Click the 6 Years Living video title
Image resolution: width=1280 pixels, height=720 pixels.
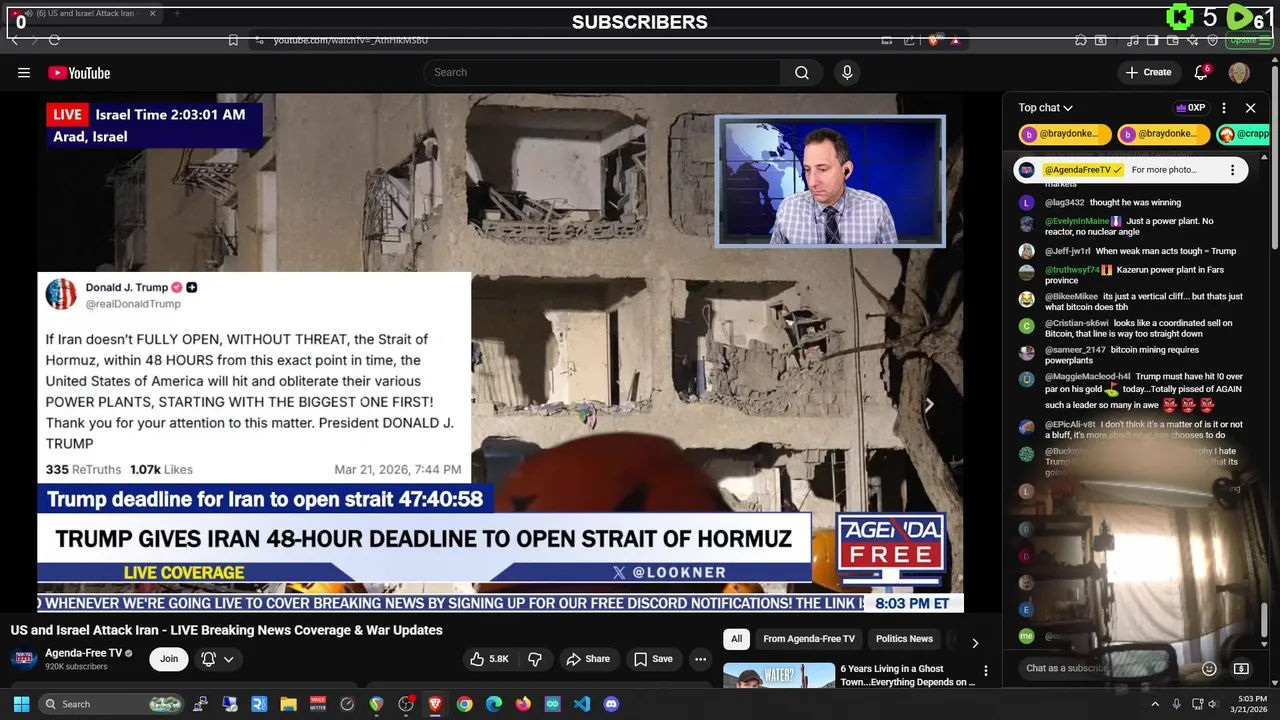point(907,675)
